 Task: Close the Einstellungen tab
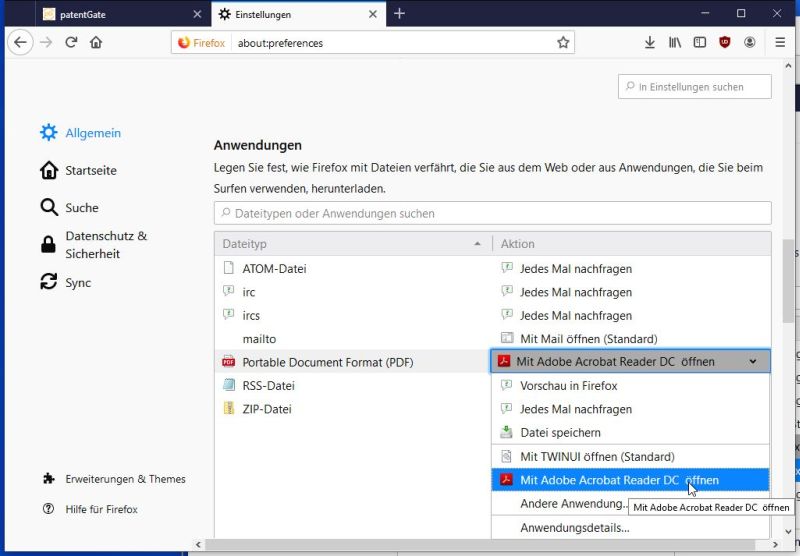pos(373,14)
